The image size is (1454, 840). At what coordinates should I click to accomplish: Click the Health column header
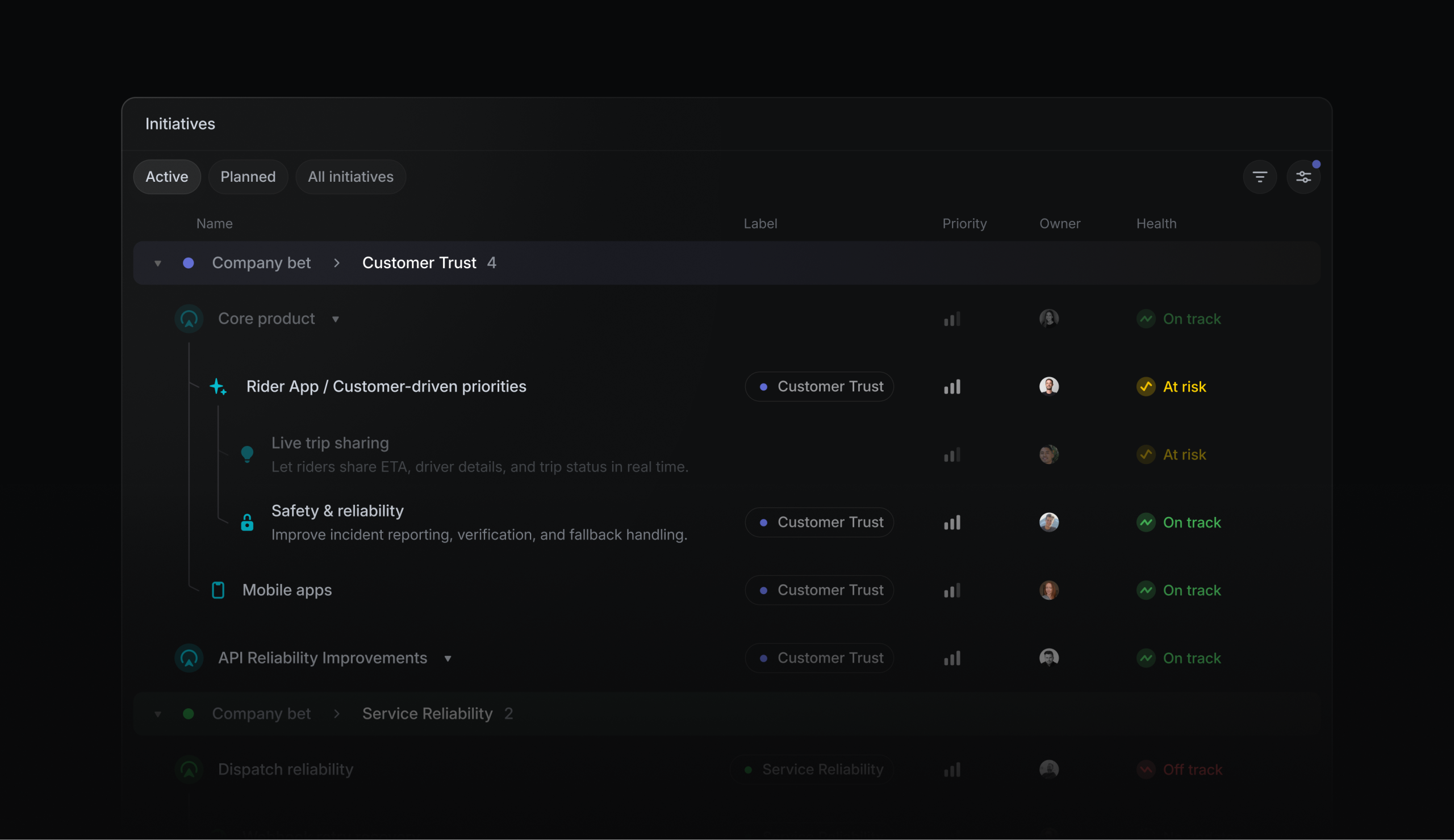[1156, 224]
